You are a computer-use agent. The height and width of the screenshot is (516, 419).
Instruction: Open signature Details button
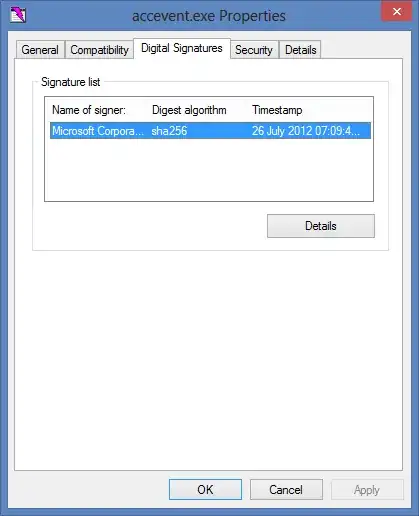321,226
